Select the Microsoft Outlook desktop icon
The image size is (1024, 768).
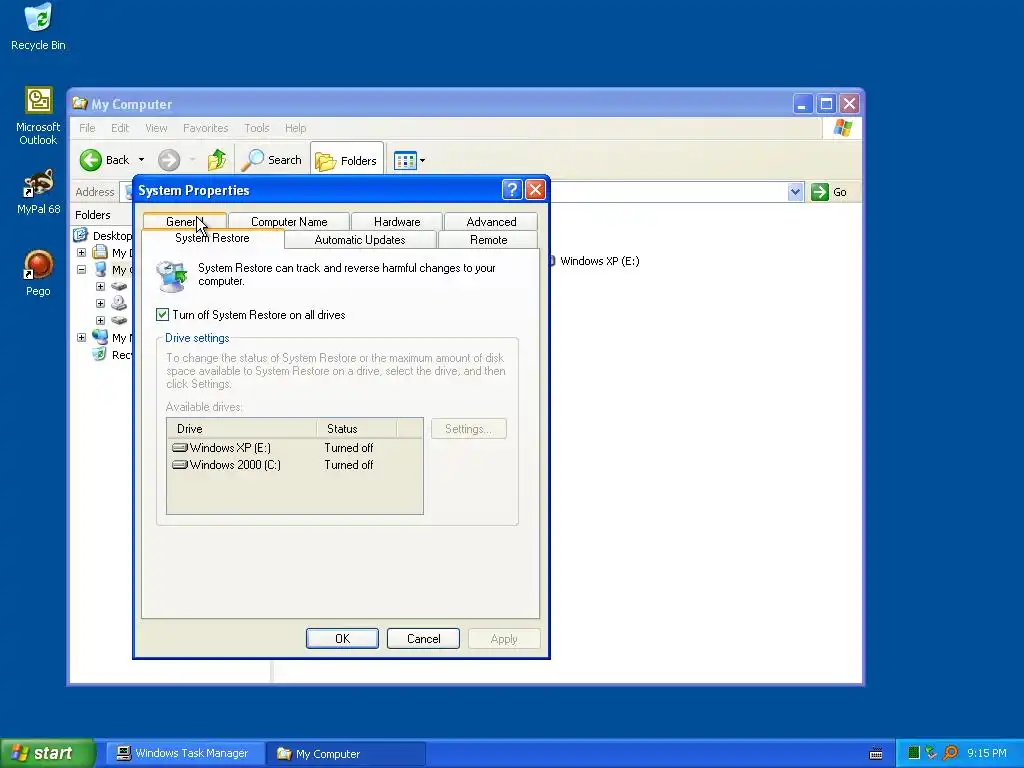click(38, 116)
